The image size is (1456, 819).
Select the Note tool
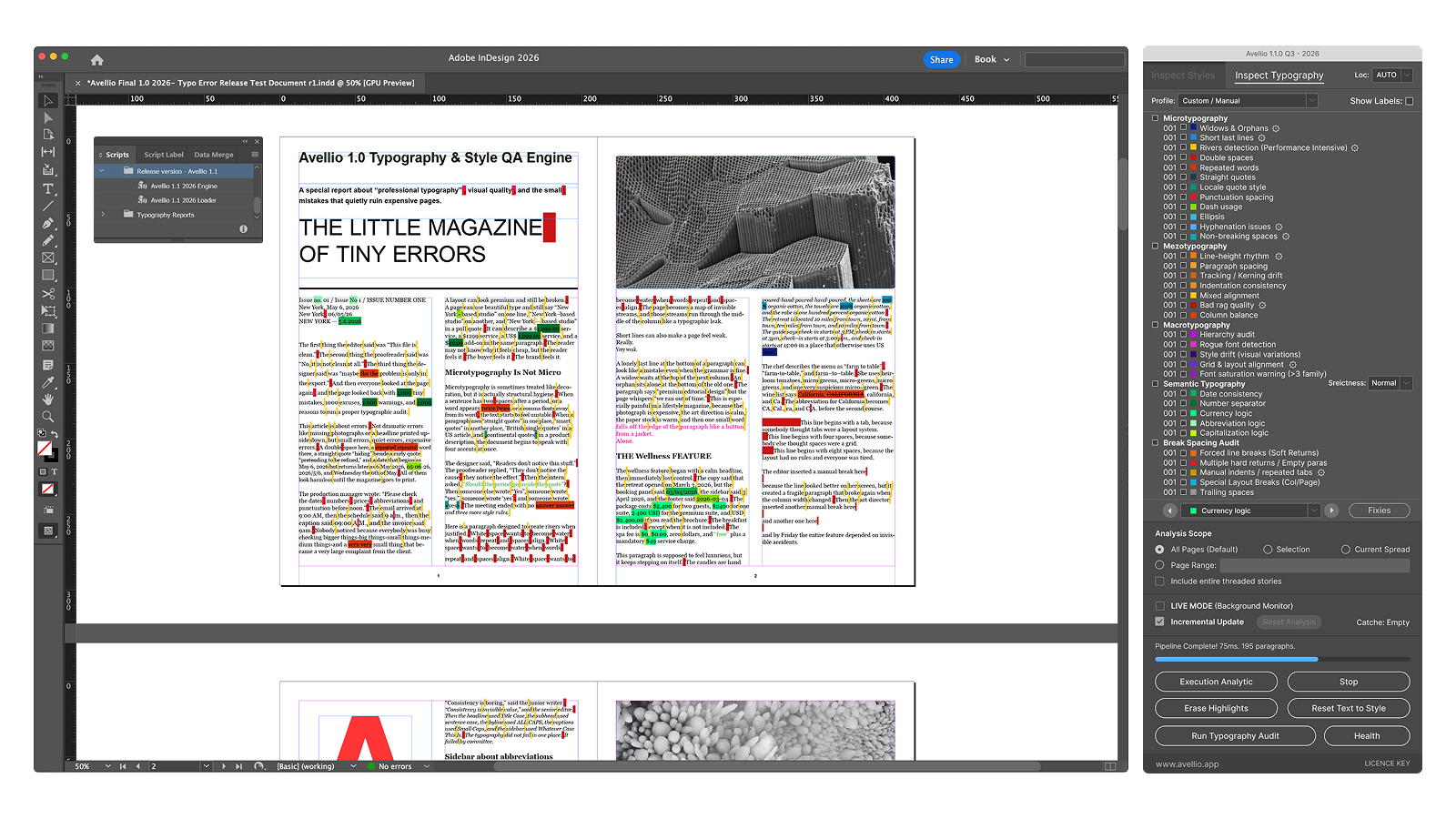pyautogui.click(x=48, y=365)
